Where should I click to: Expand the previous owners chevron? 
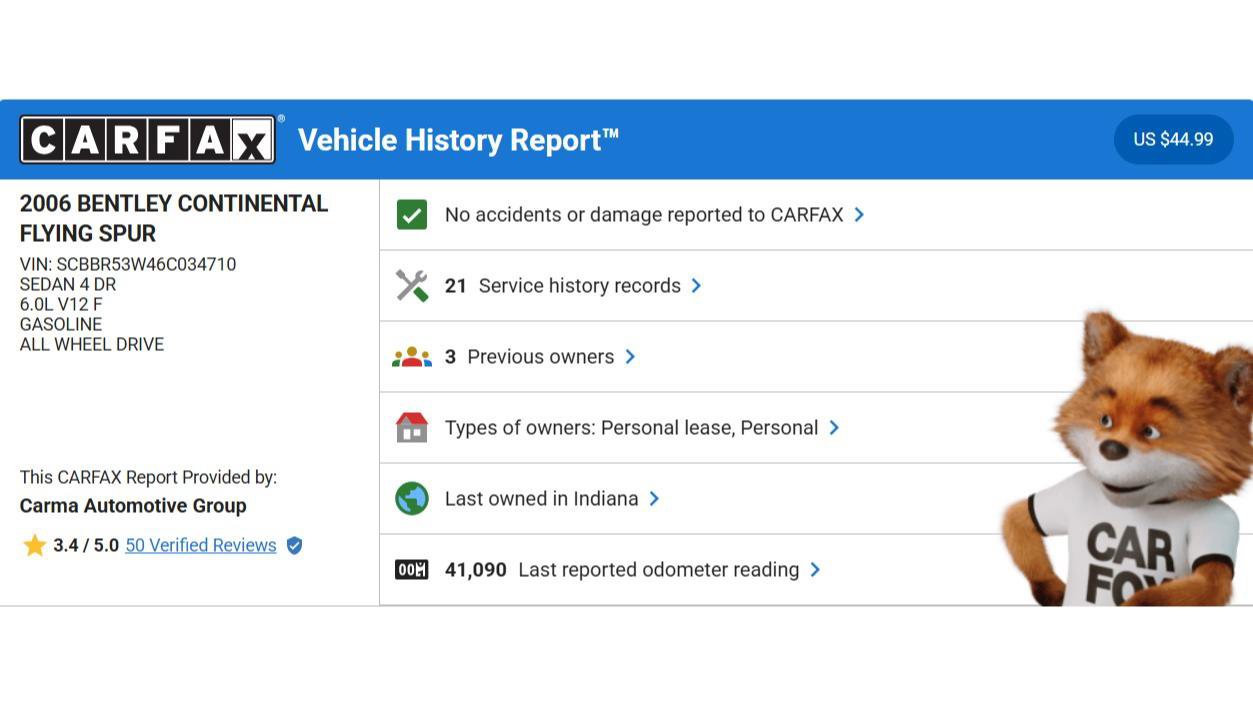[630, 357]
